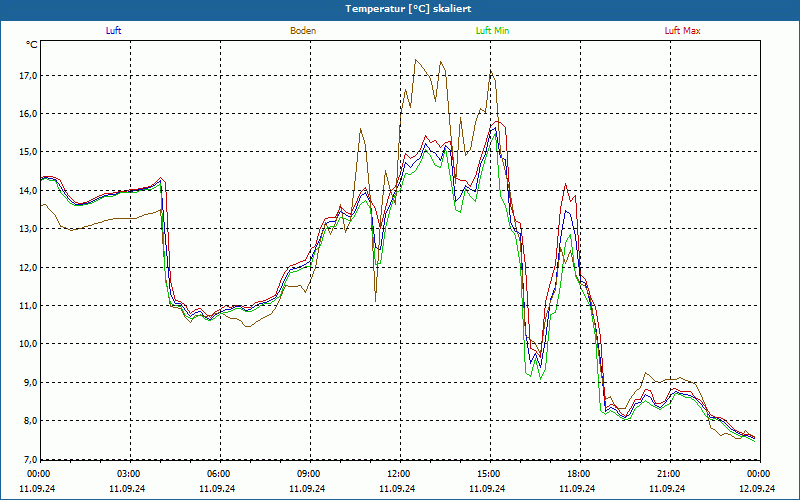Click the 10,0 y-axis value

point(29,344)
